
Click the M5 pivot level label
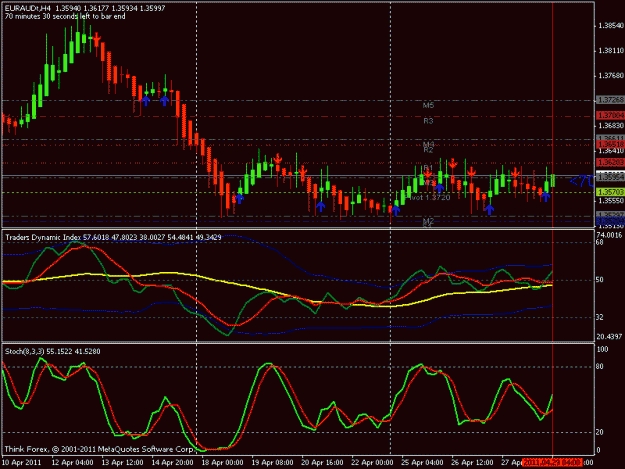(x=428, y=106)
